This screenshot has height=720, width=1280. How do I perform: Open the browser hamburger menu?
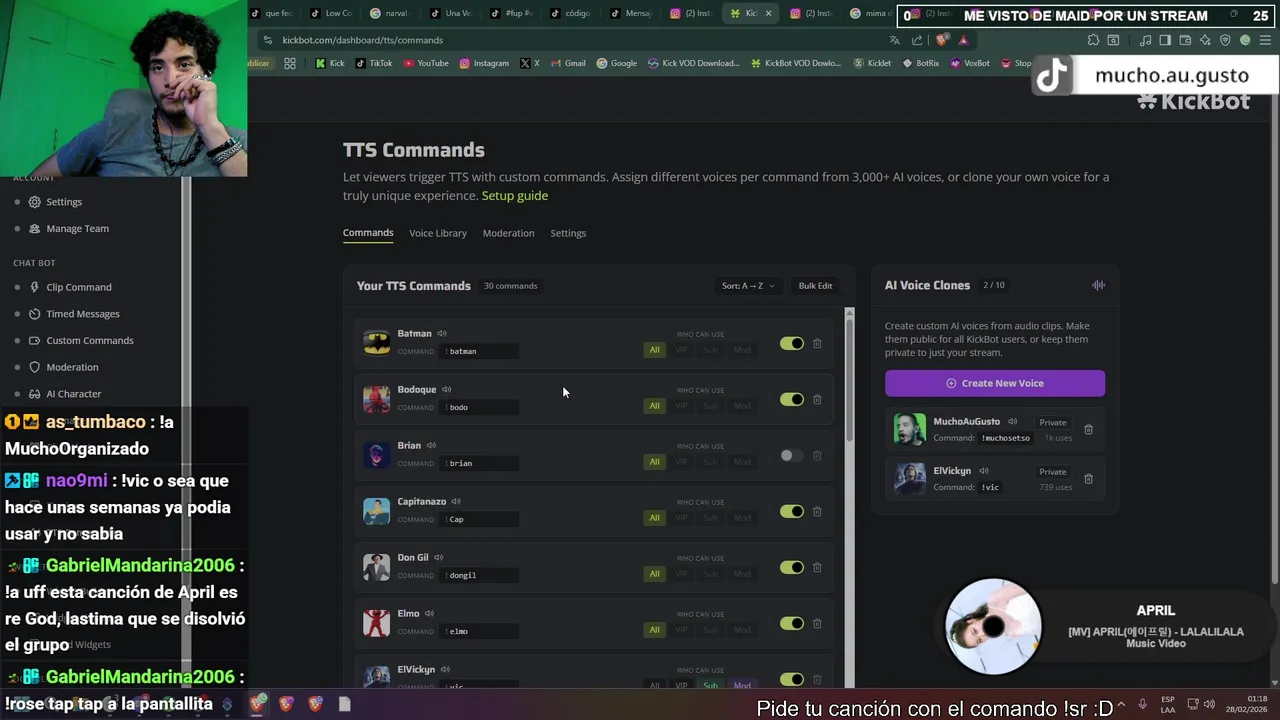(1265, 40)
